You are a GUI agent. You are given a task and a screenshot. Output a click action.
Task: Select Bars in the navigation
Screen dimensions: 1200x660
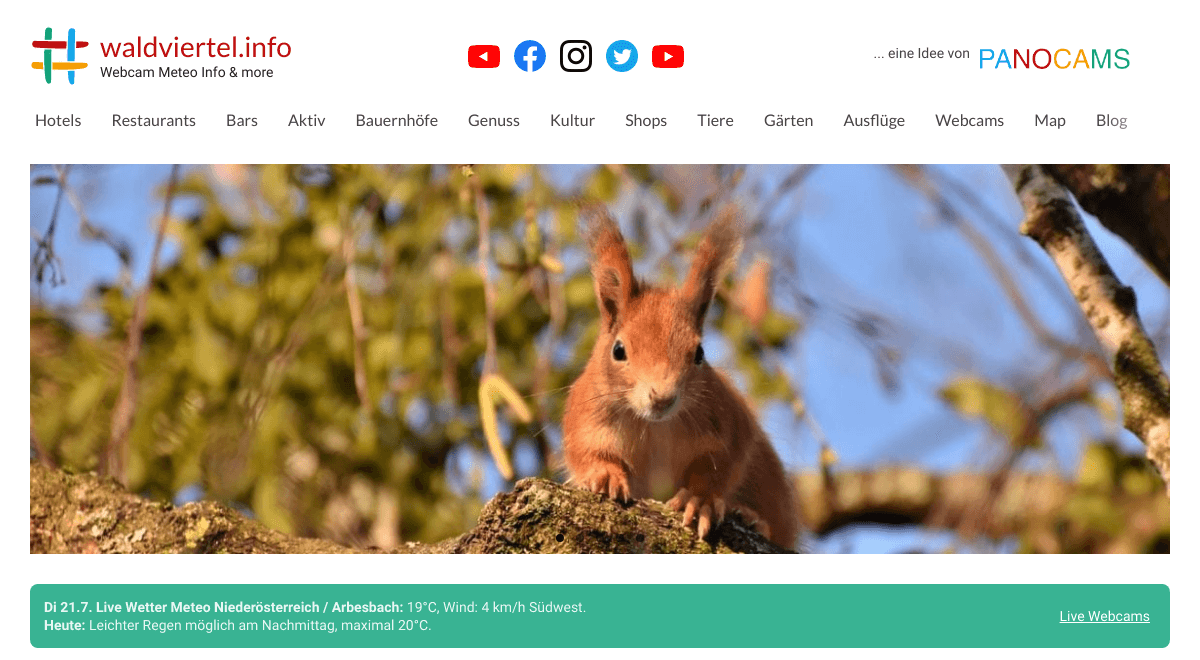[242, 120]
